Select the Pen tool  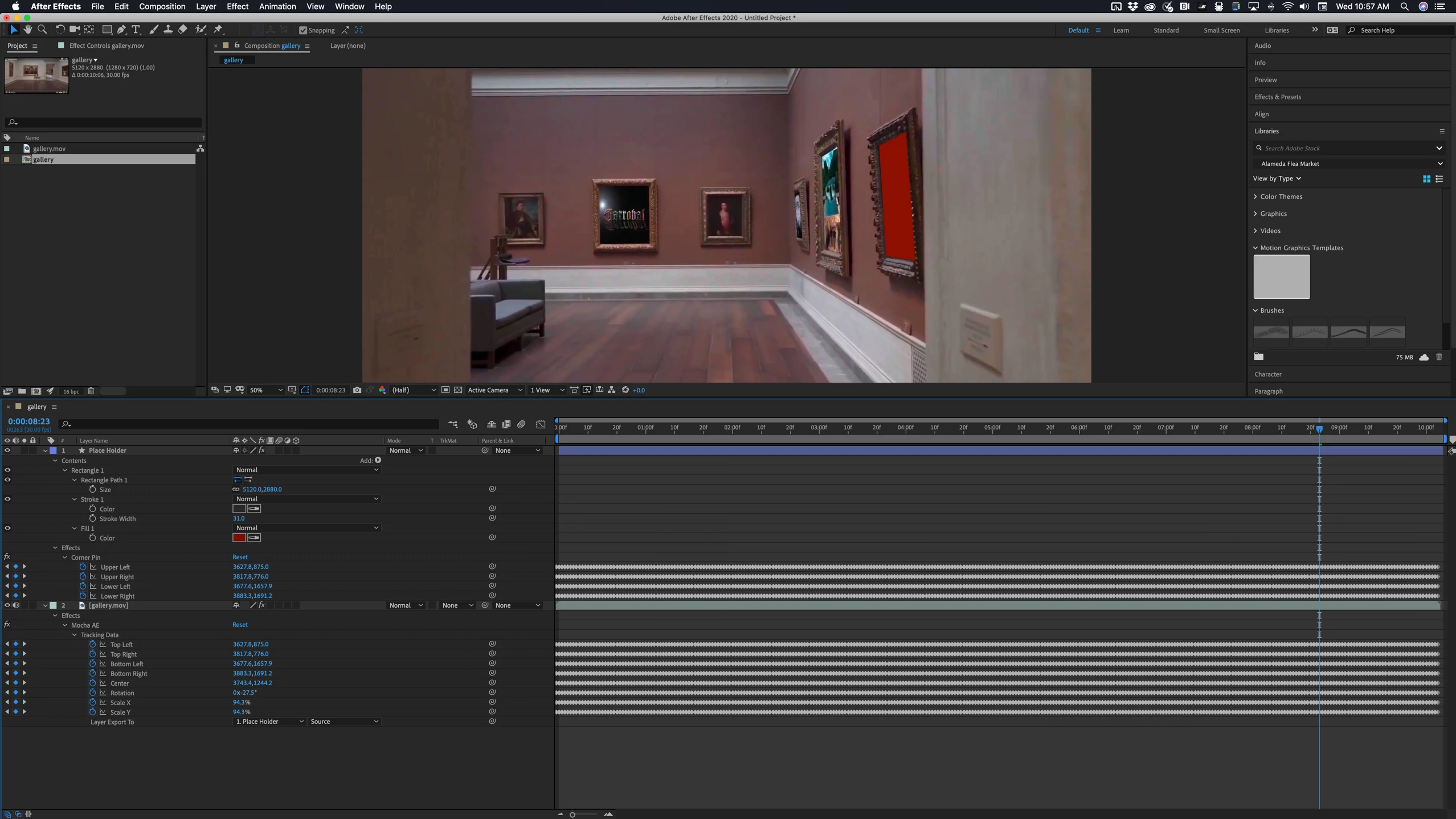click(x=121, y=30)
